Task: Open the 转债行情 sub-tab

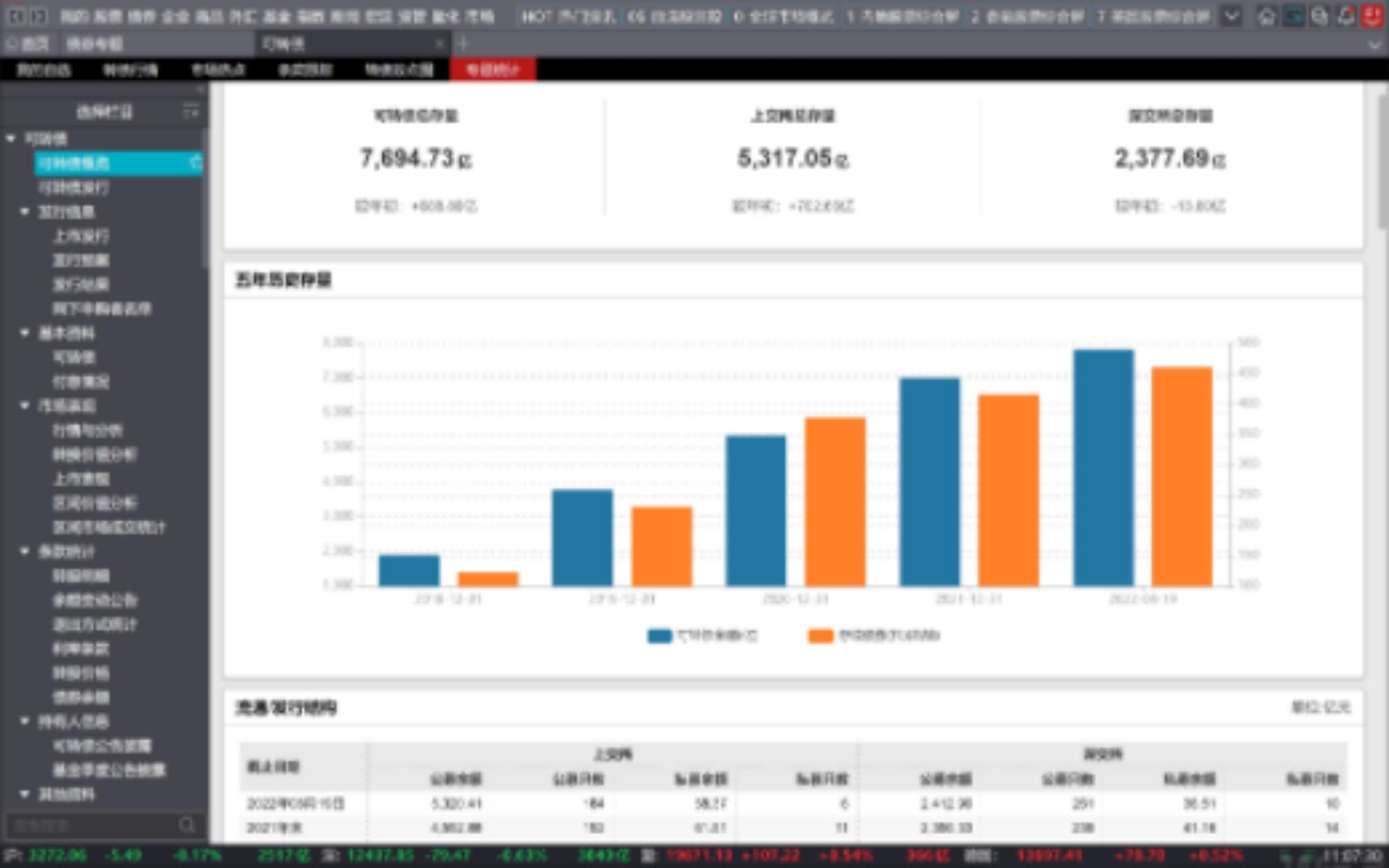Action: 130,70
